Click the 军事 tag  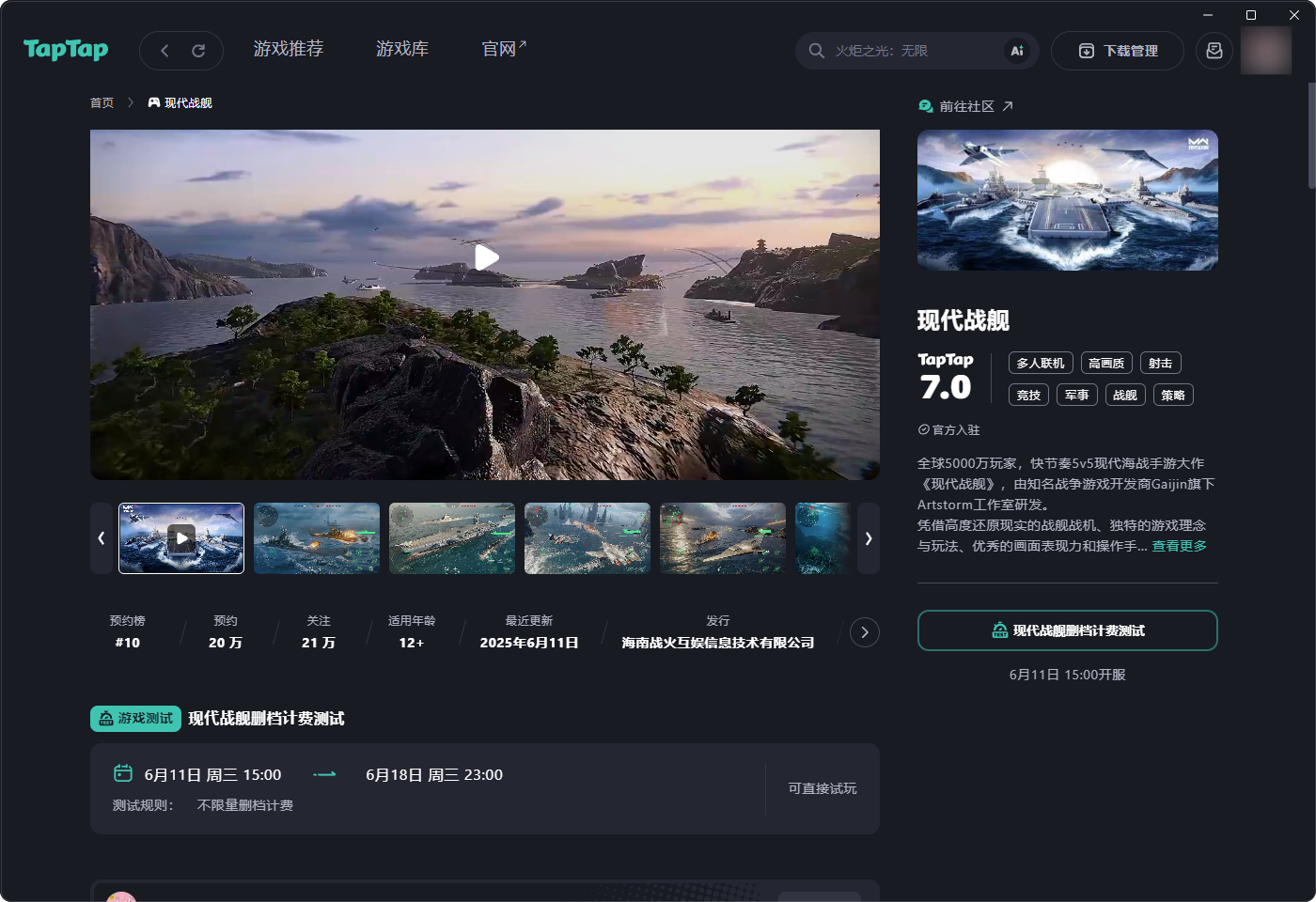[1077, 396]
